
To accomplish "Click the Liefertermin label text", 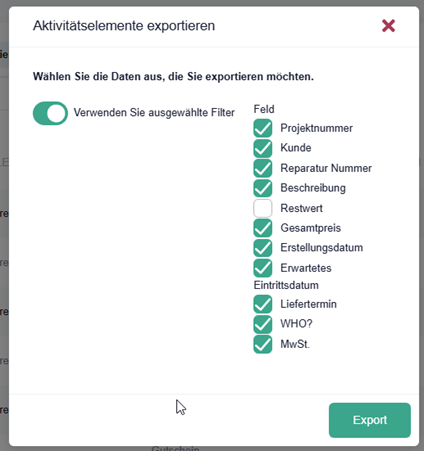I will tap(308, 304).
